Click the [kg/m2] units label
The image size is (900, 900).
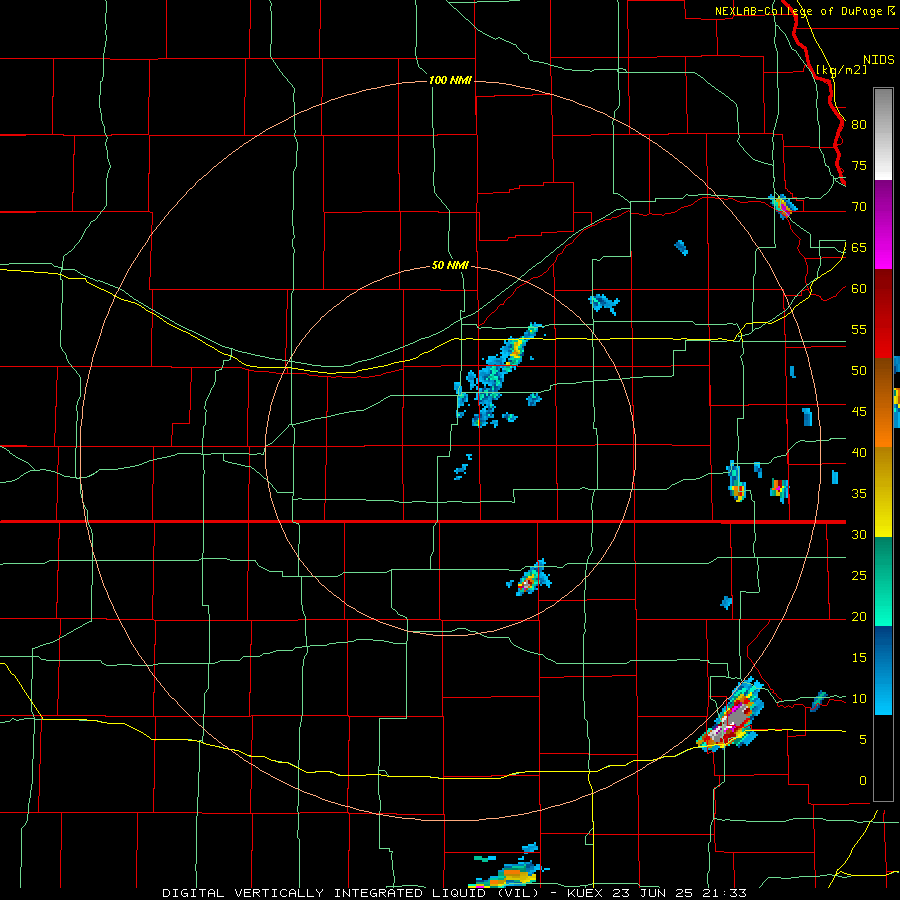(841, 70)
